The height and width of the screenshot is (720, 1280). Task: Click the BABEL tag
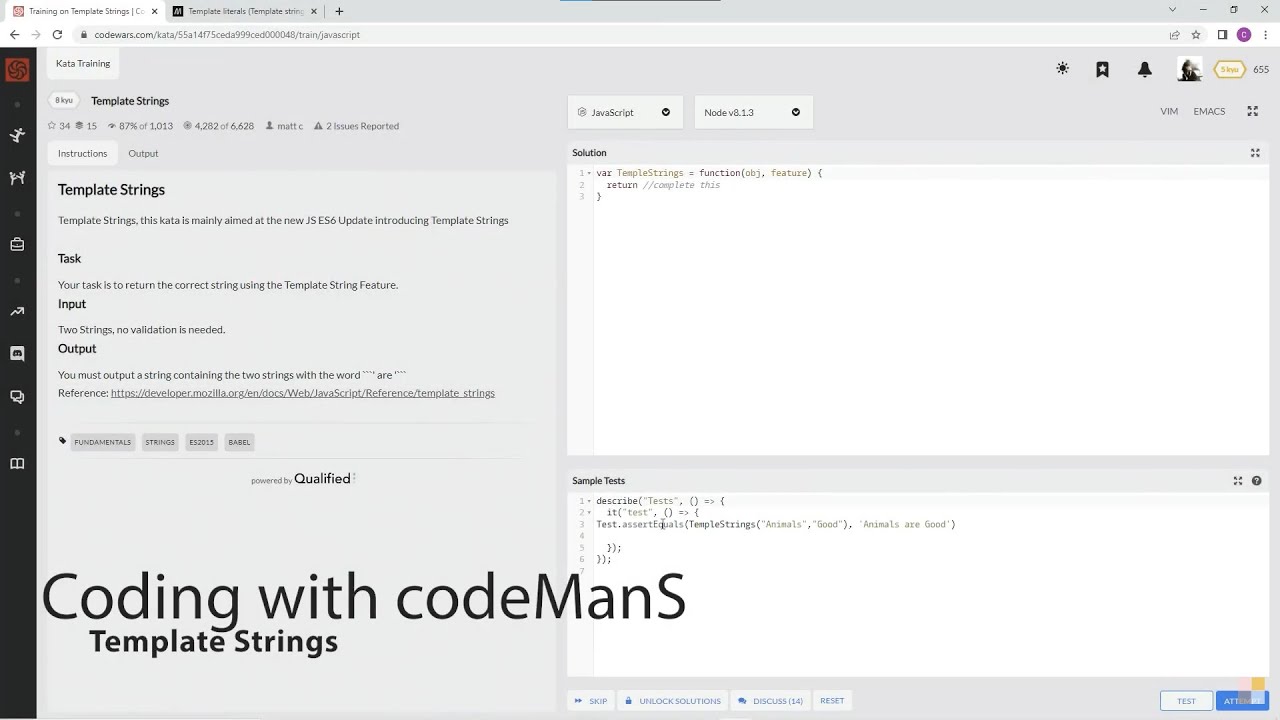click(239, 442)
